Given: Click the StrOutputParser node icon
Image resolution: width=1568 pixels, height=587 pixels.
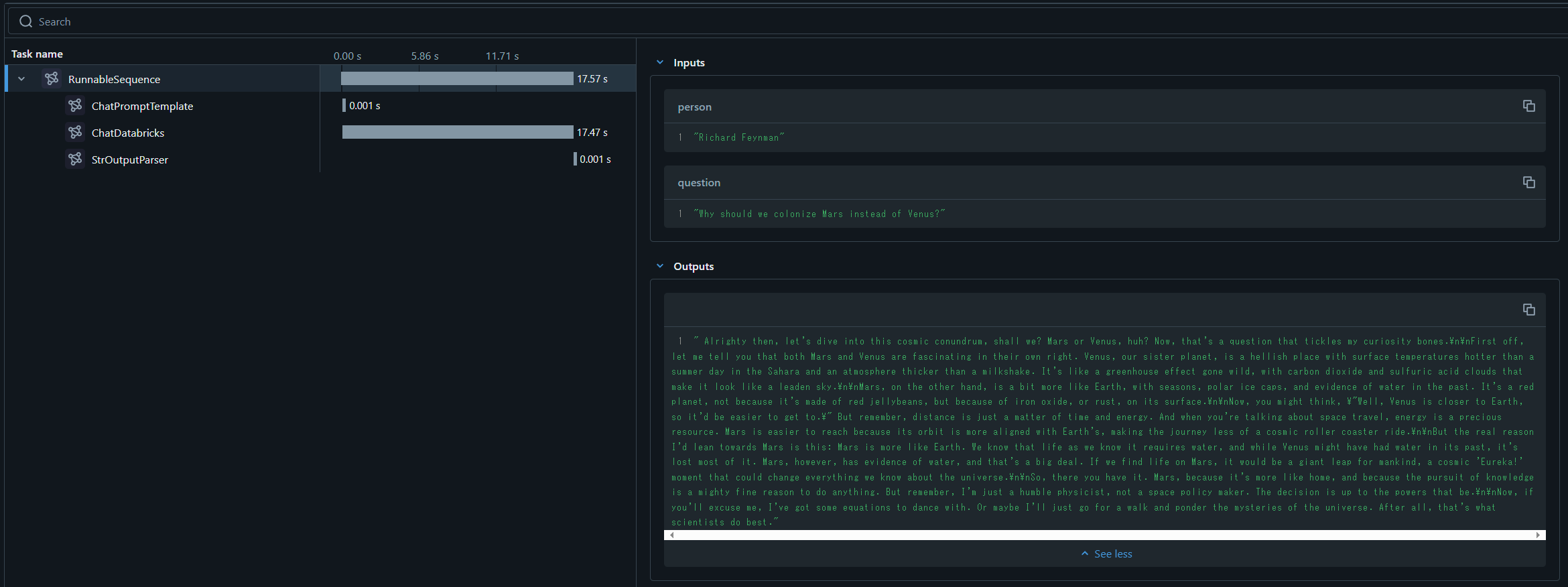Looking at the screenshot, I should click(x=75, y=159).
